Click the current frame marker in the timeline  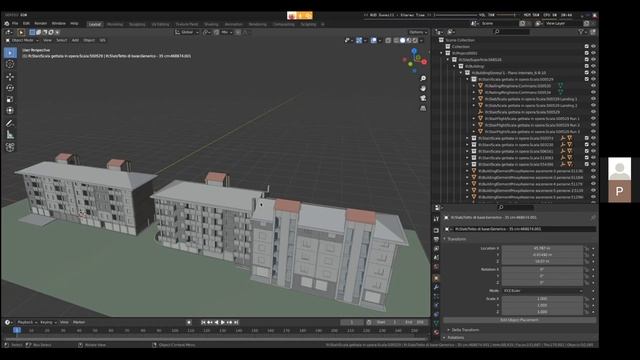point(17,330)
